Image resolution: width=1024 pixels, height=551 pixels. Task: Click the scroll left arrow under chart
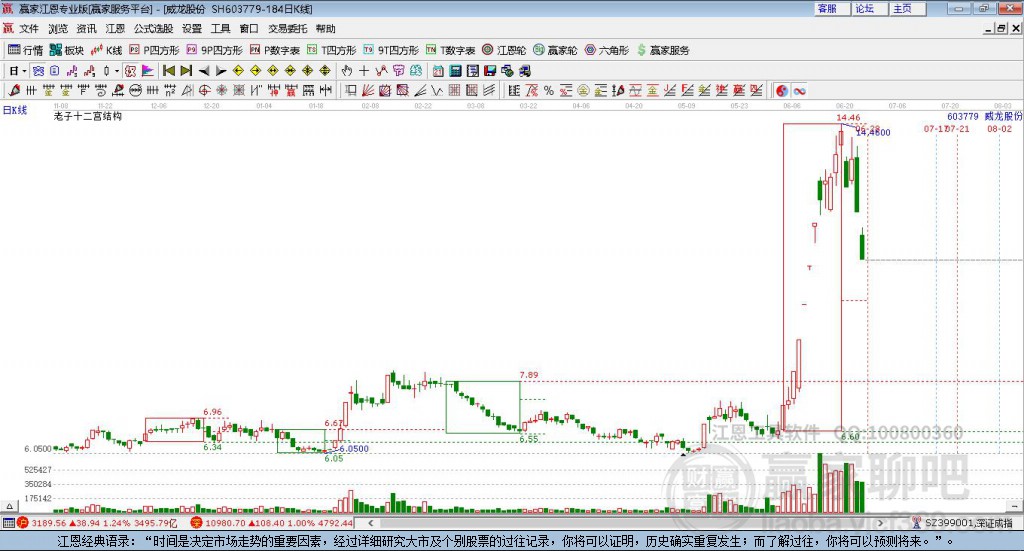[370, 522]
